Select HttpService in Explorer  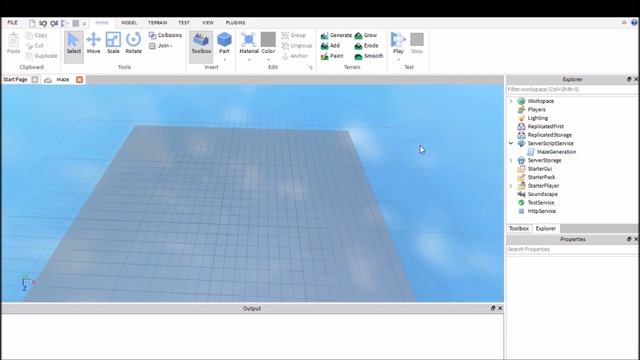[x=541, y=211]
